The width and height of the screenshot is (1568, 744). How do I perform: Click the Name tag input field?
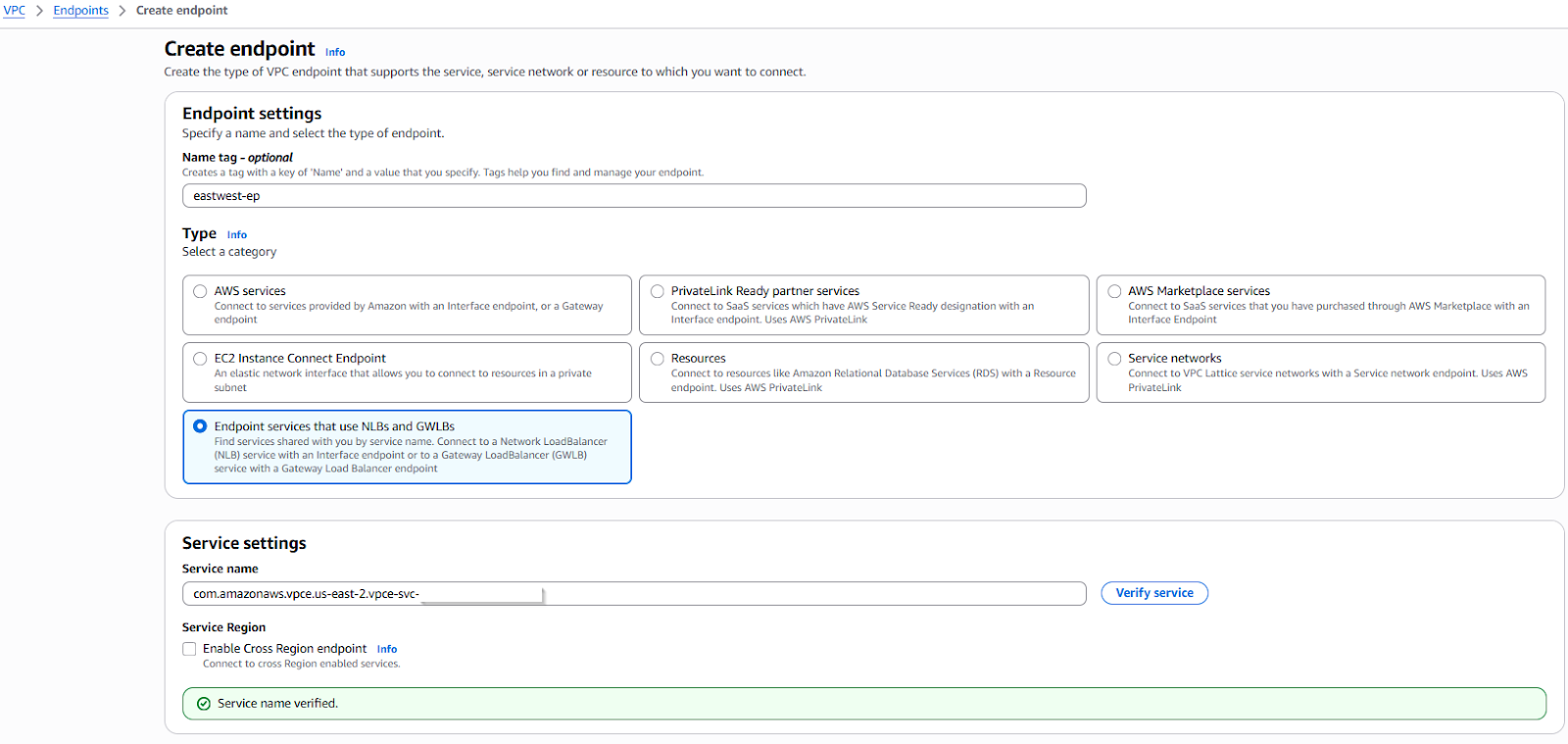(x=633, y=196)
